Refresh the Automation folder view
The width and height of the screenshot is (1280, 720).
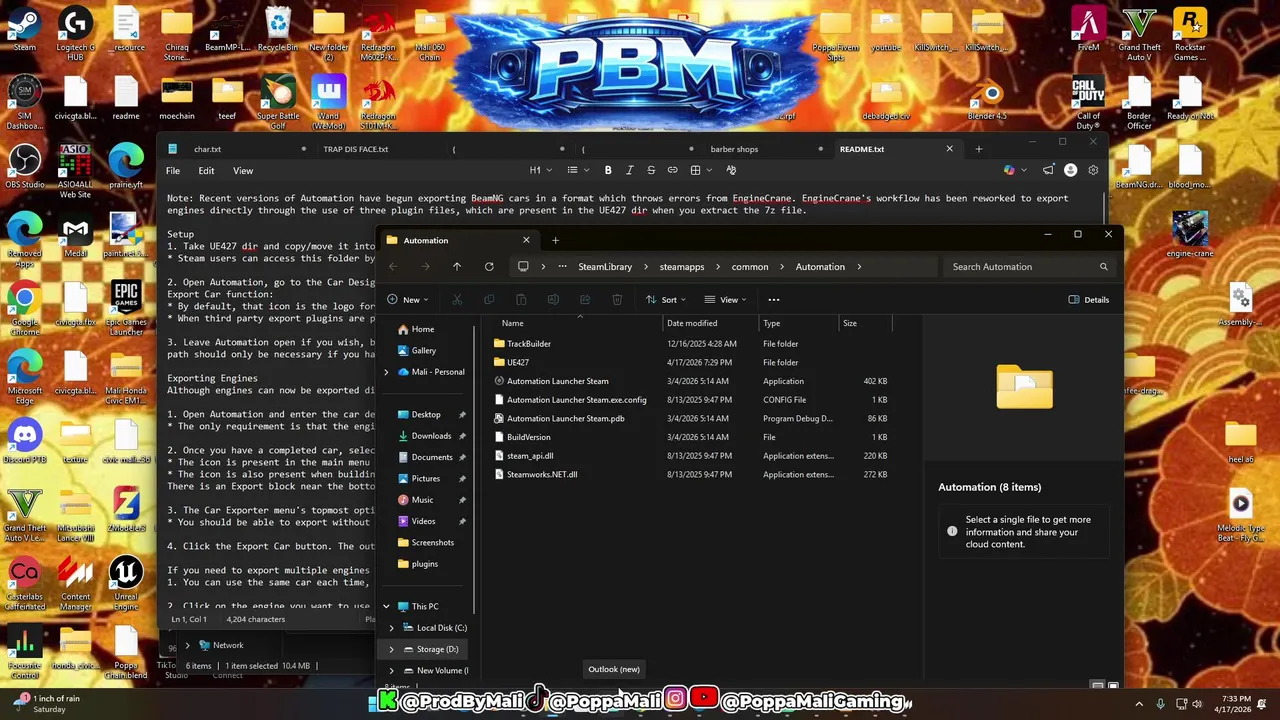pyautogui.click(x=489, y=267)
